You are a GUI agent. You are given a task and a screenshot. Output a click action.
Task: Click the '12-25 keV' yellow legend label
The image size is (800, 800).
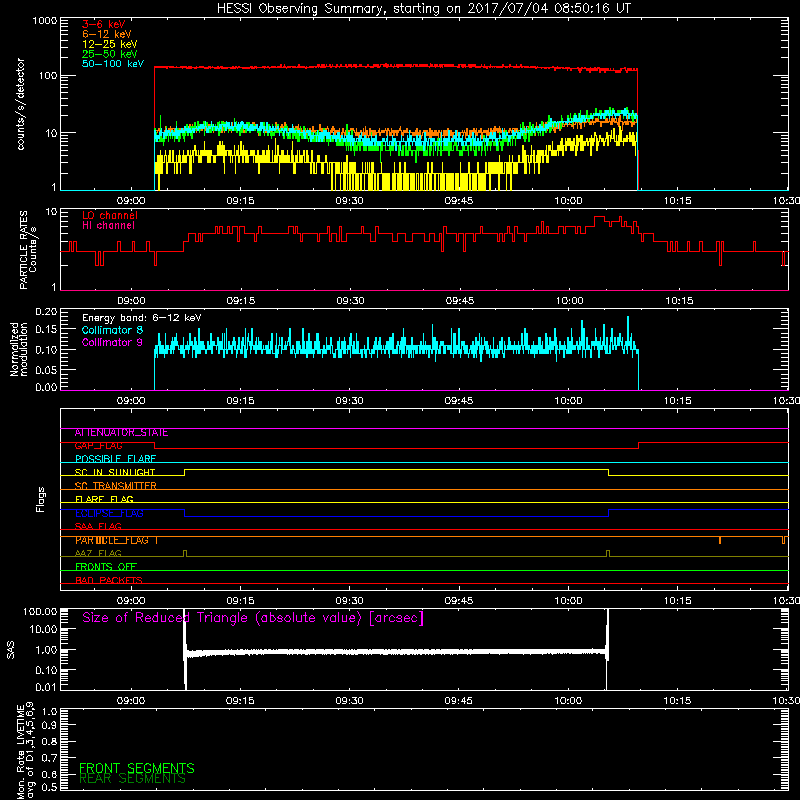110,44
